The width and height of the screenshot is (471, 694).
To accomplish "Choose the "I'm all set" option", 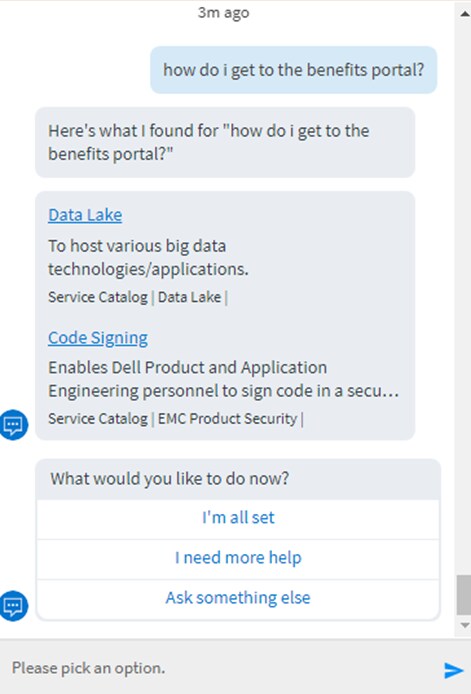I will (x=238, y=518).
